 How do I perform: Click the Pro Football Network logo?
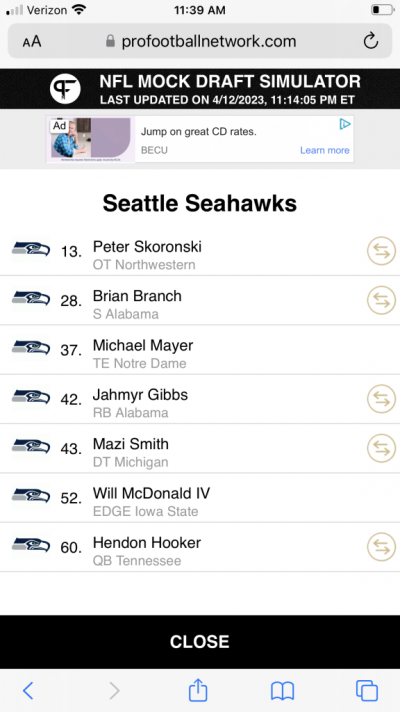pyautogui.click(x=65, y=89)
